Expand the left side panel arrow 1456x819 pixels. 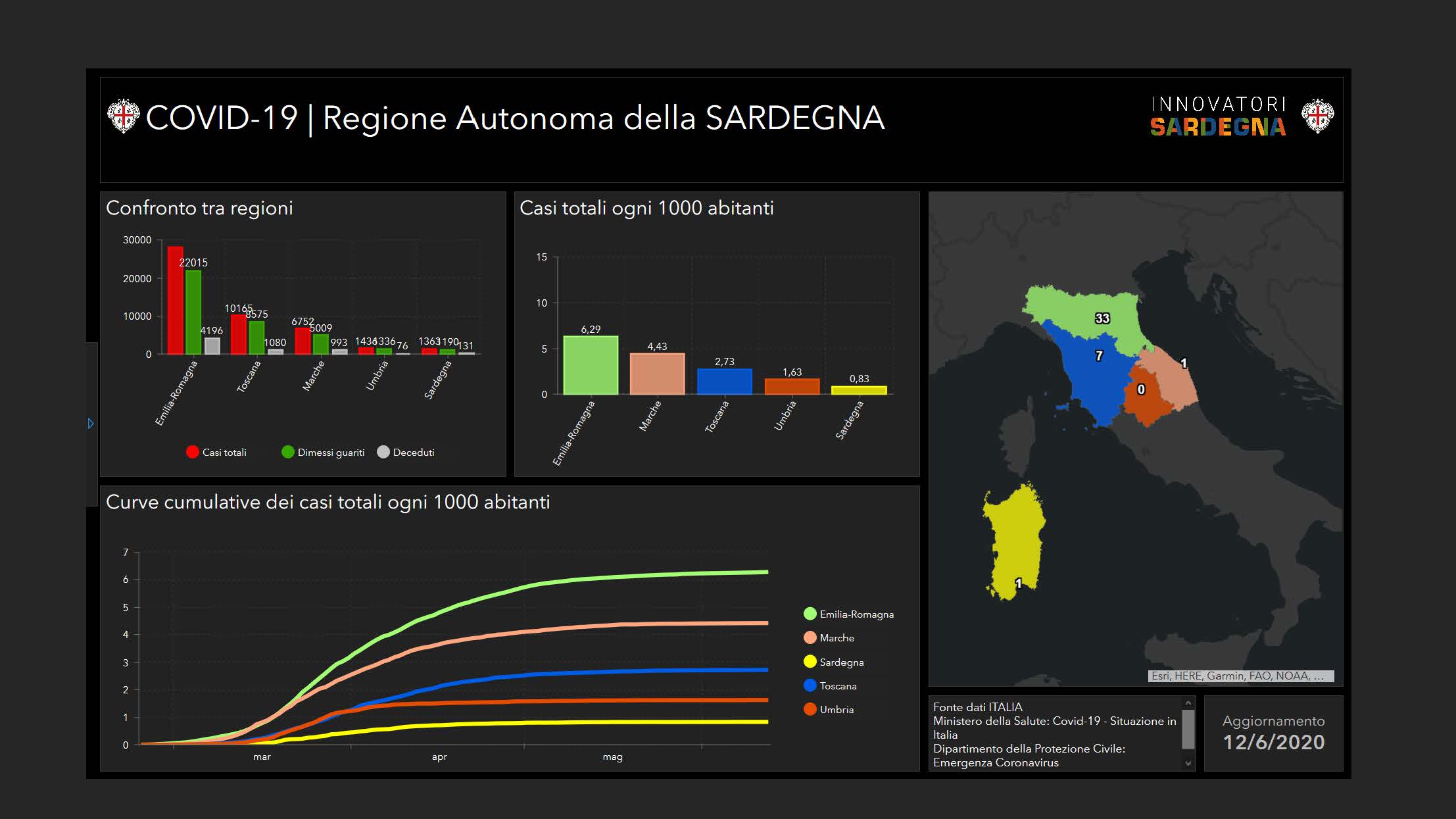point(91,424)
